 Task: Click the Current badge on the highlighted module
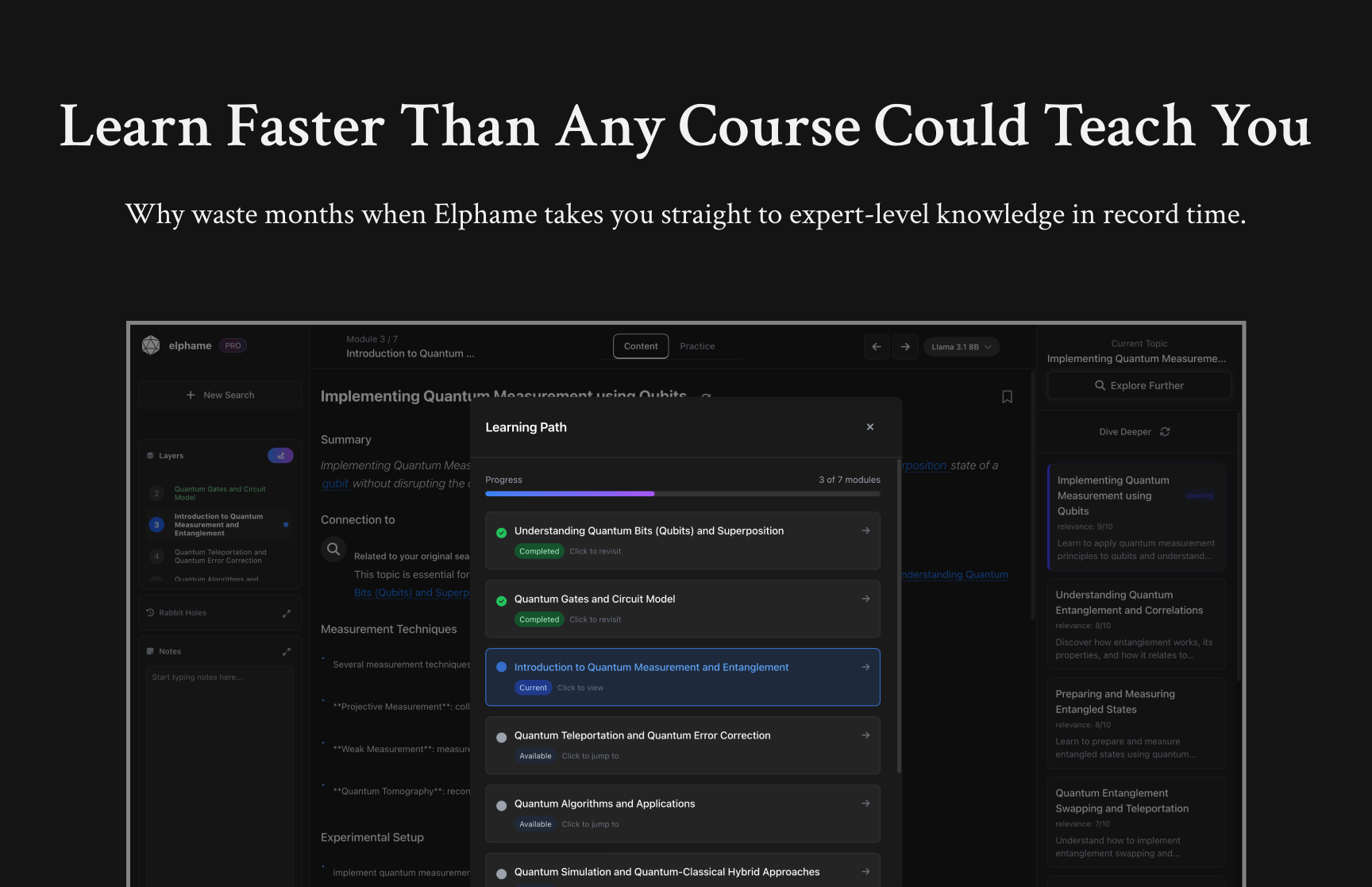[x=533, y=688]
